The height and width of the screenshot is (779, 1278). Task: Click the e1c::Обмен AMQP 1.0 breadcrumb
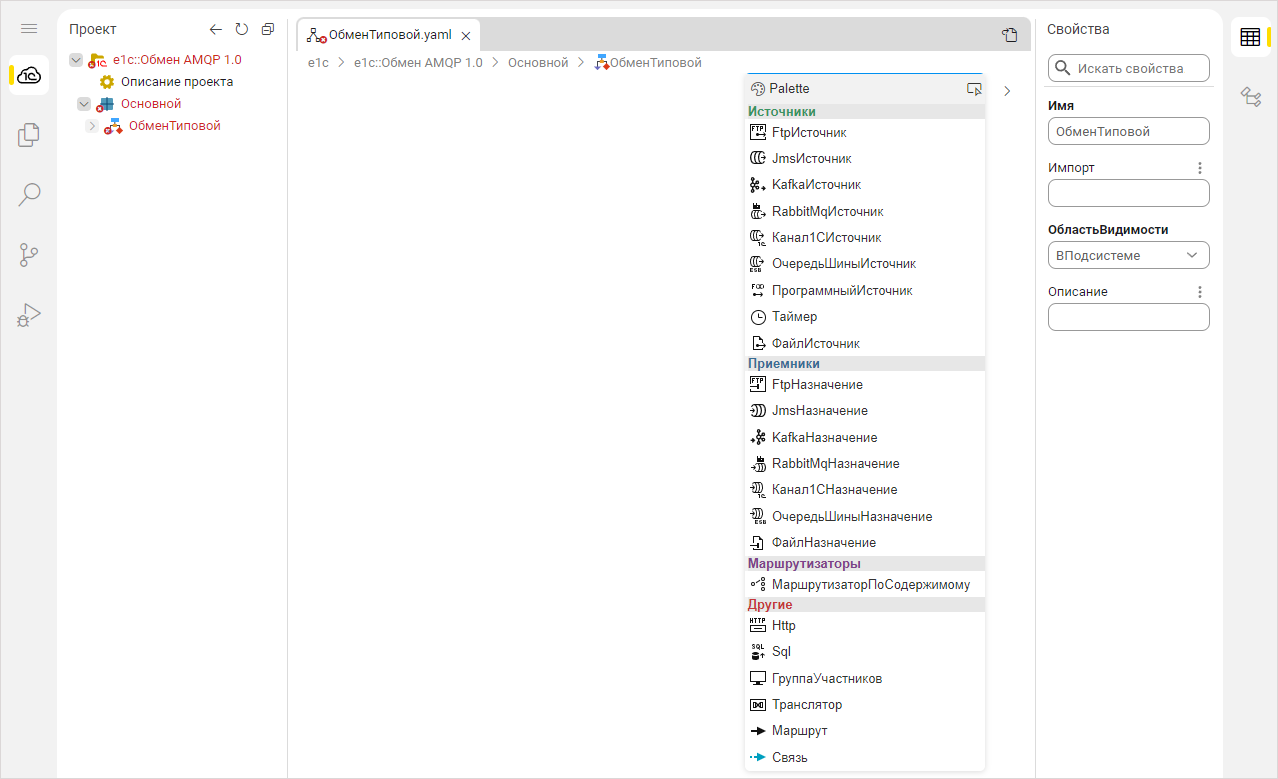coord(418,62)
